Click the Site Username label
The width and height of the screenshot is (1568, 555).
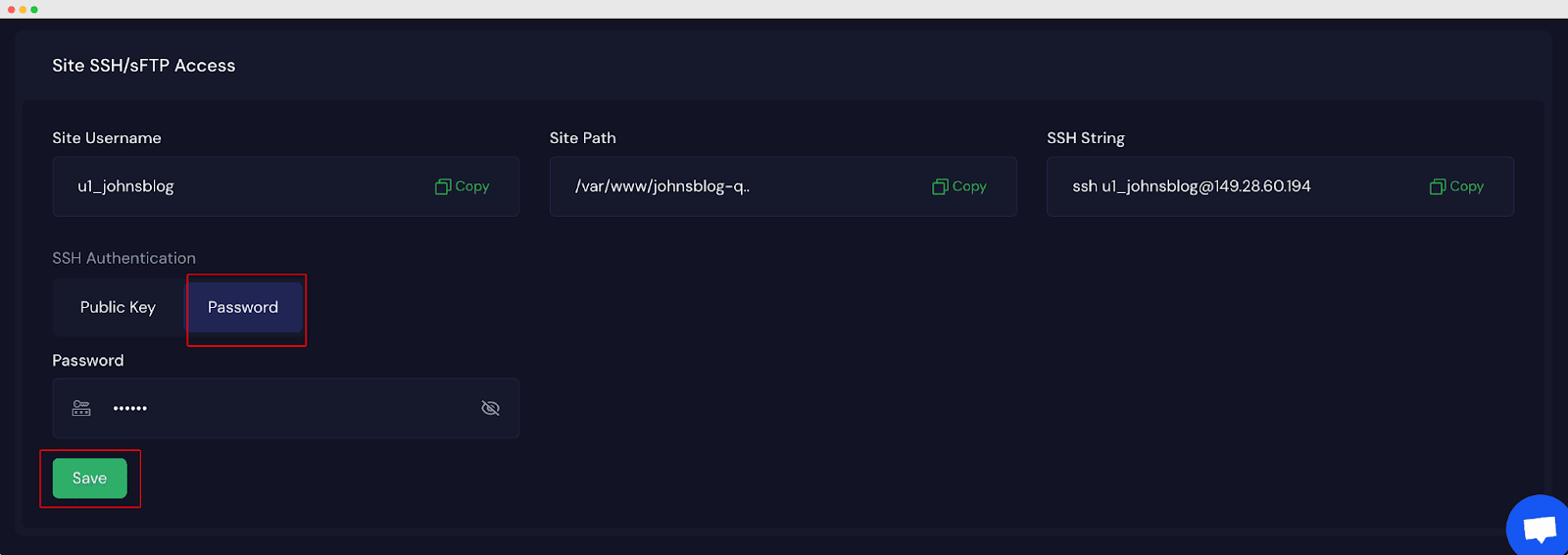(x=107, y=138)
